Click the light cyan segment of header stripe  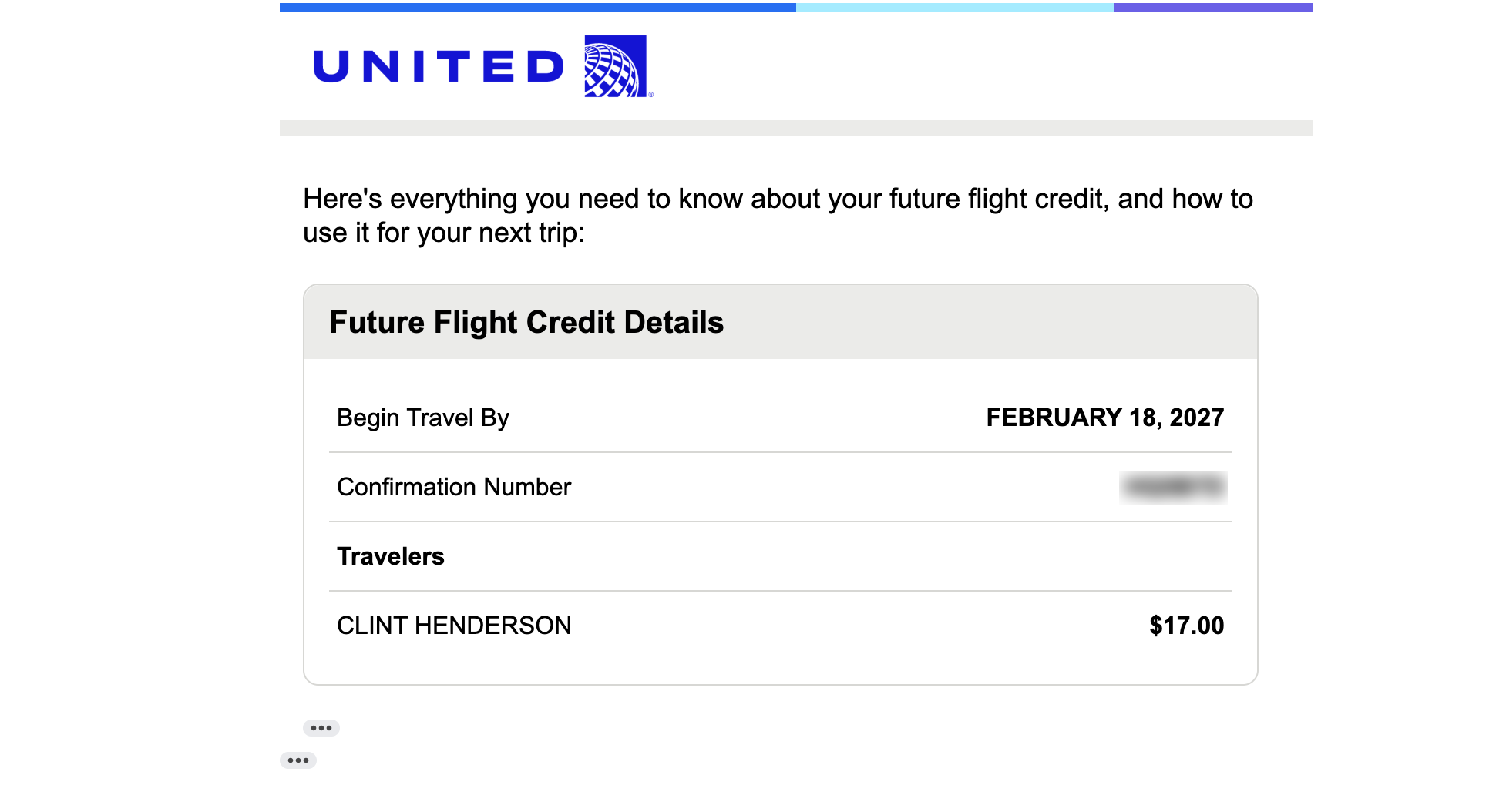pyautogui.click(x=954, y=8)
